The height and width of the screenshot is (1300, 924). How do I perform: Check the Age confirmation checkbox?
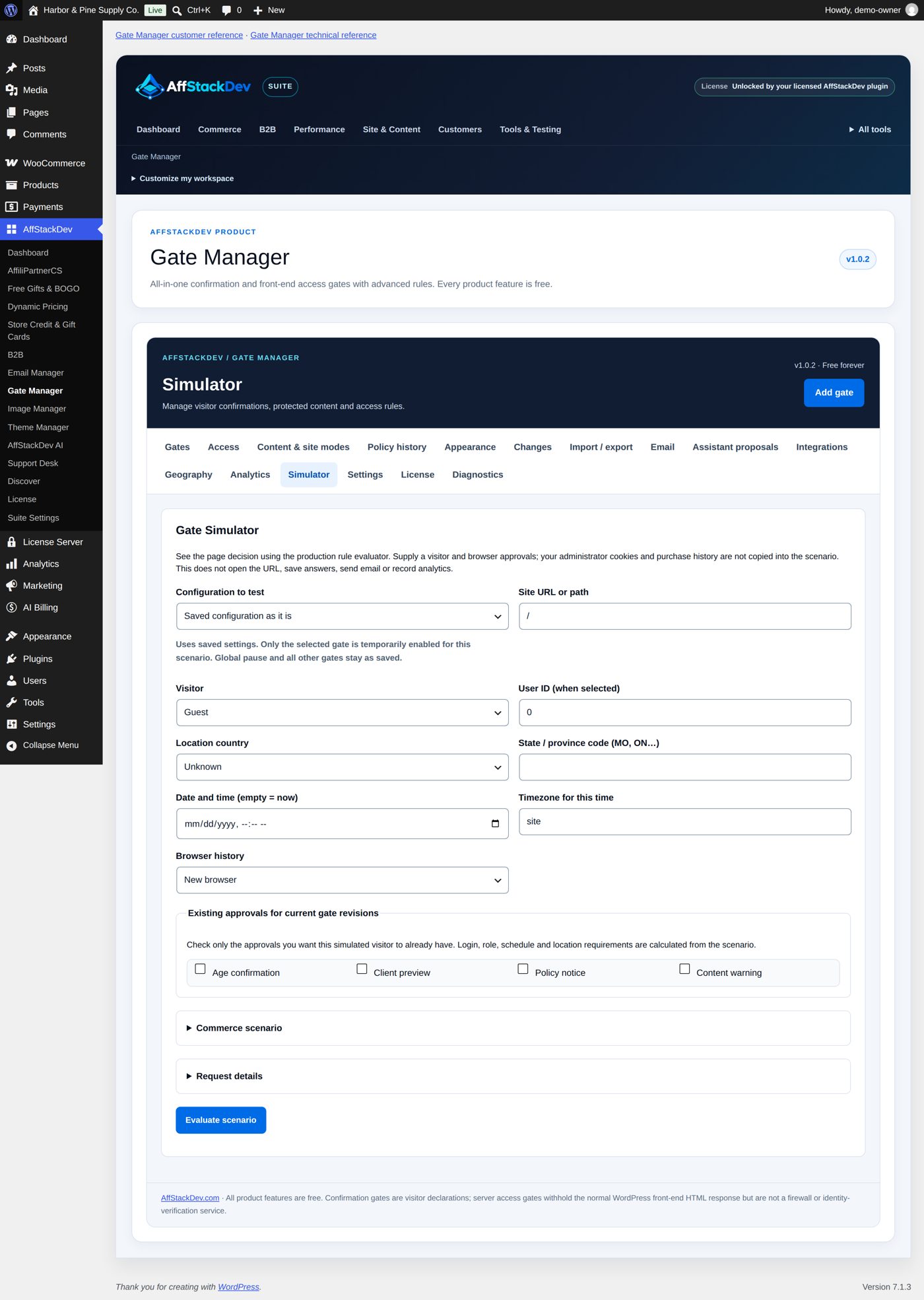[200, 969]
